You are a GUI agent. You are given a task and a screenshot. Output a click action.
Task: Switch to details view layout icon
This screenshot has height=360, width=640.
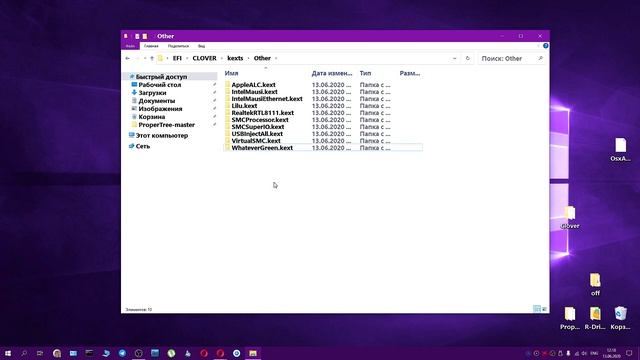pyautogui.click(x=537, y=309)
